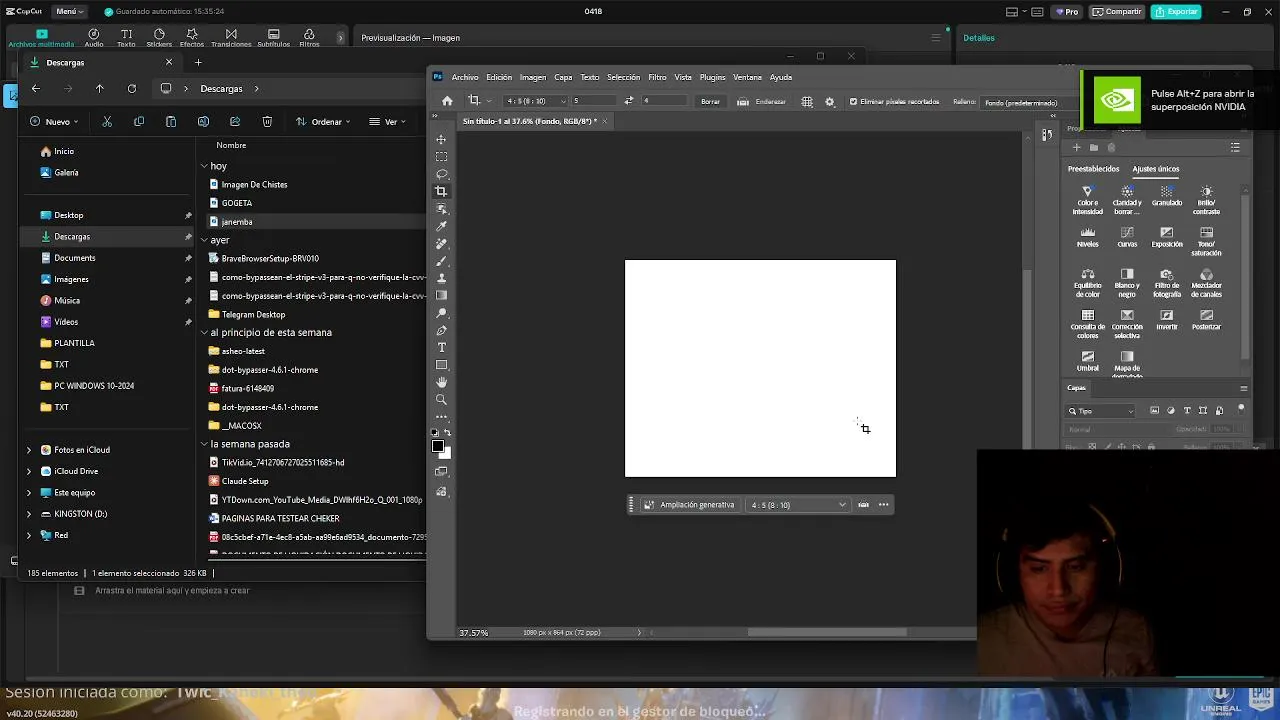
Task: Select the Gradient tool
Action: tap(441, 295)
